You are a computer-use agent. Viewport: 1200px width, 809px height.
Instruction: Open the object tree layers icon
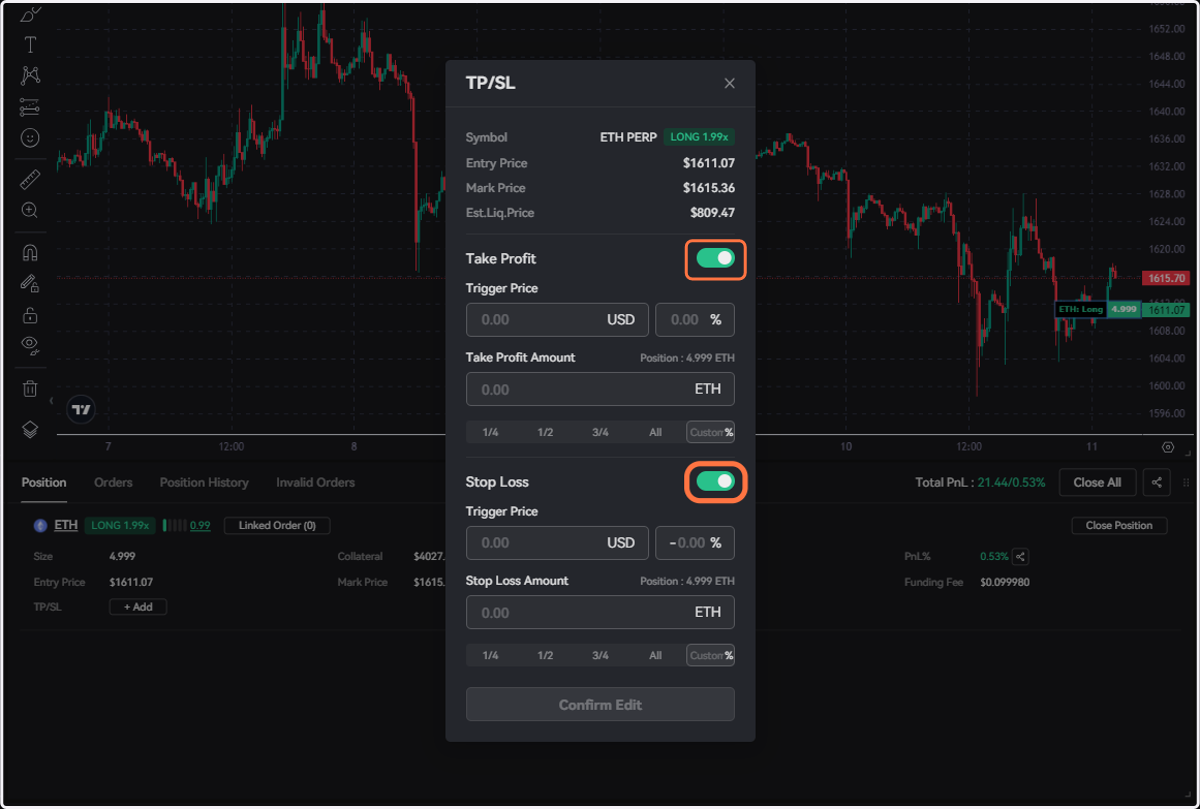(30, 429)
